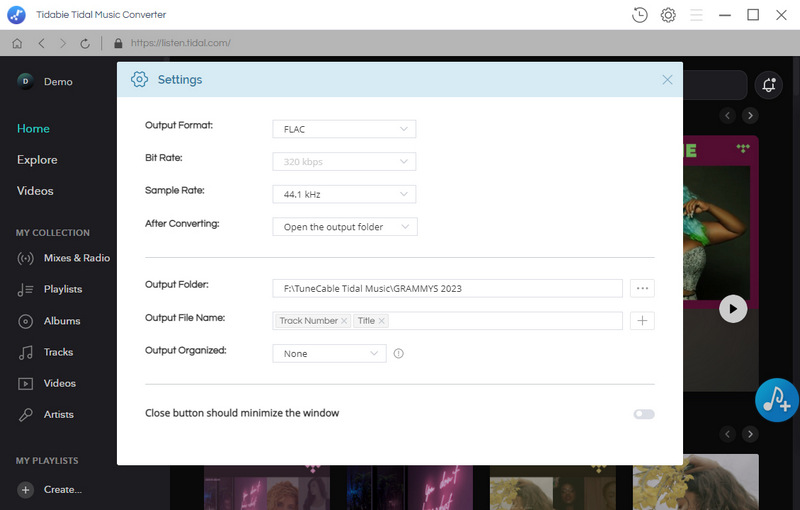
Task: Open the Output Organized None dropdown
Action: tap(329, 353)
